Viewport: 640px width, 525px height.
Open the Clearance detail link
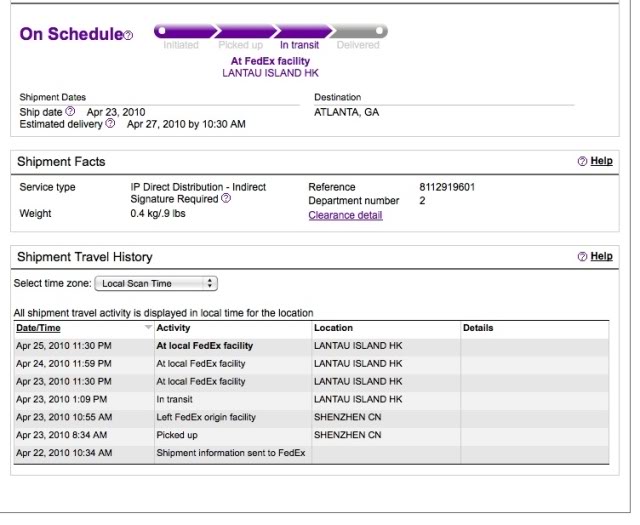click(x=345, y=215)
